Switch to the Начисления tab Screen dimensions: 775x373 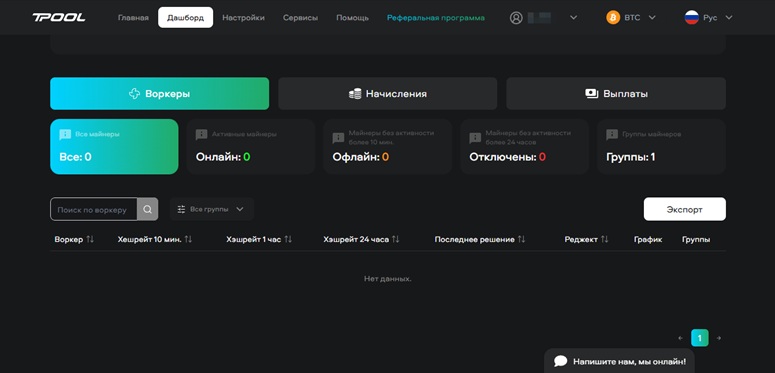[x=388, y=93]
